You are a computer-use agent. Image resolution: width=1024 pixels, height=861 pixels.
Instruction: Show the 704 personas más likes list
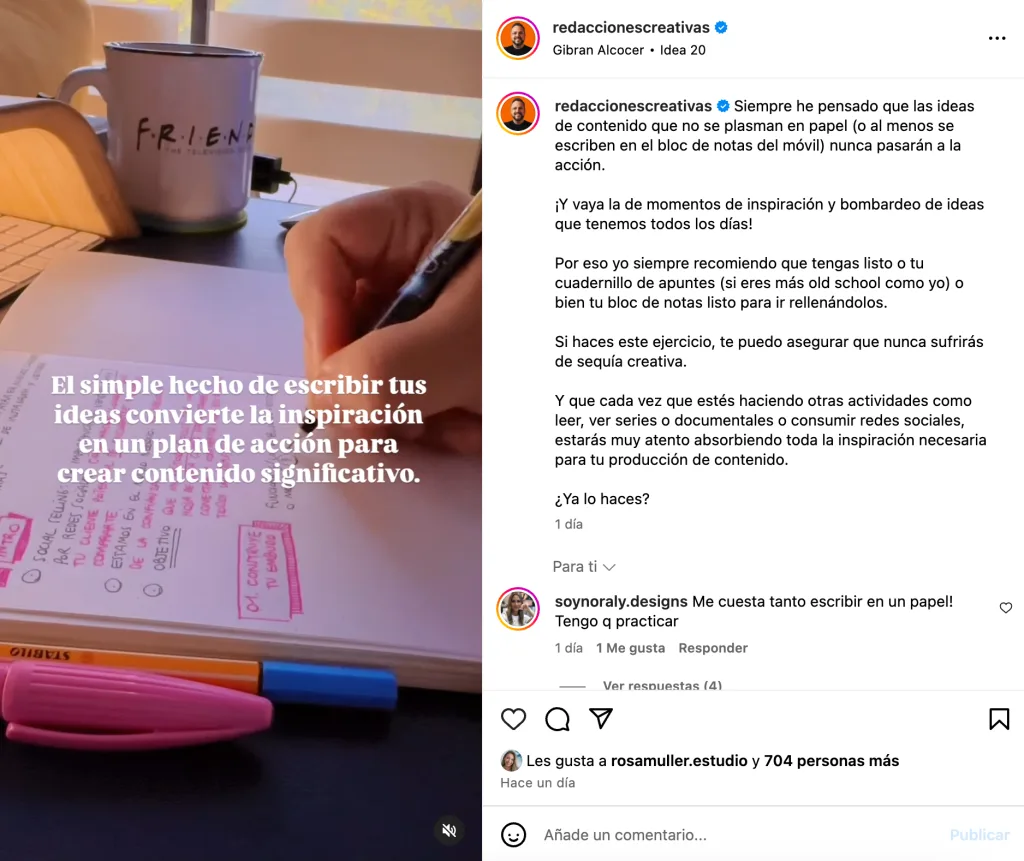(831, 760)
